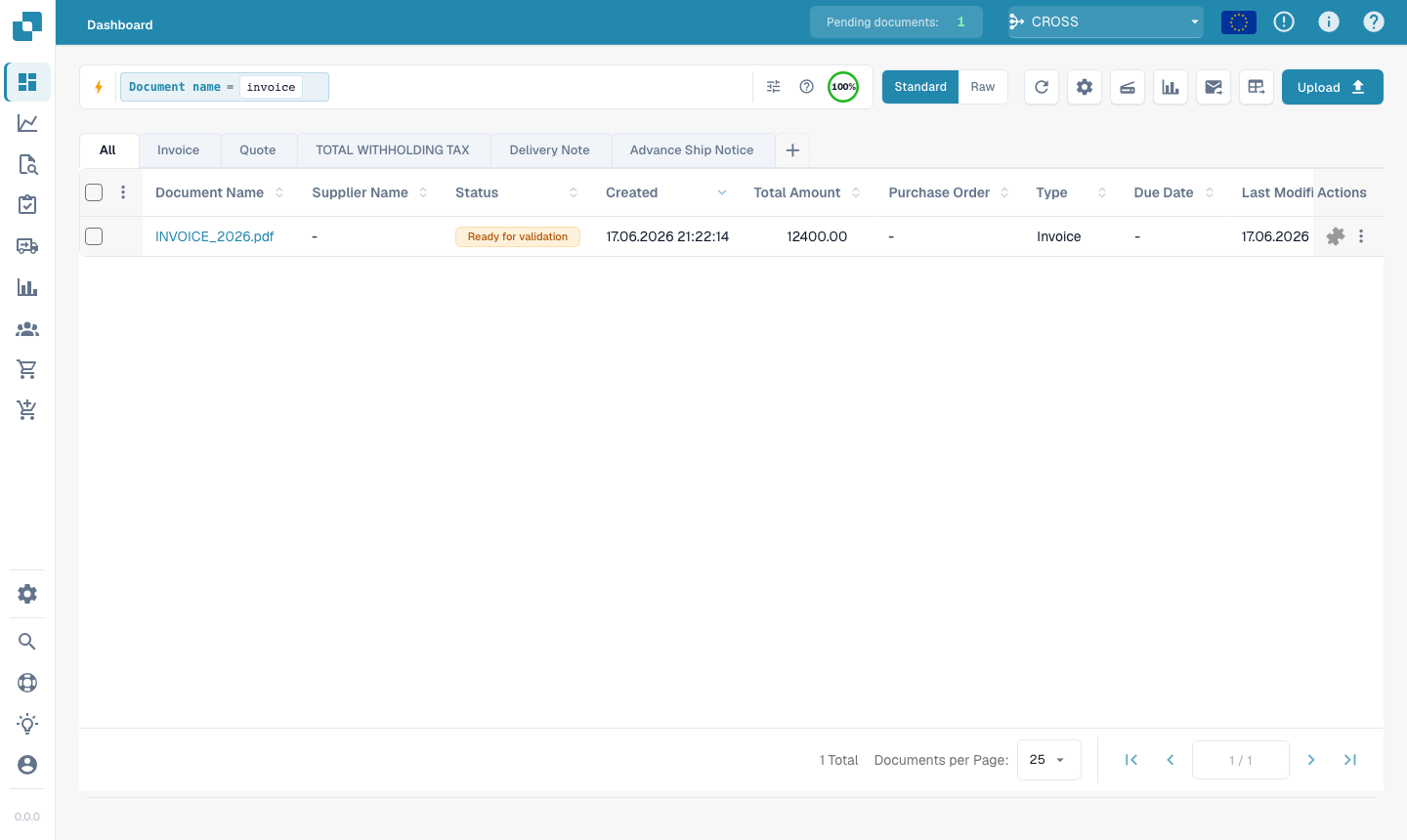
Task: Open the INVOICE_2026.pdf row three-dots menu
Action: pos(1361,236)
